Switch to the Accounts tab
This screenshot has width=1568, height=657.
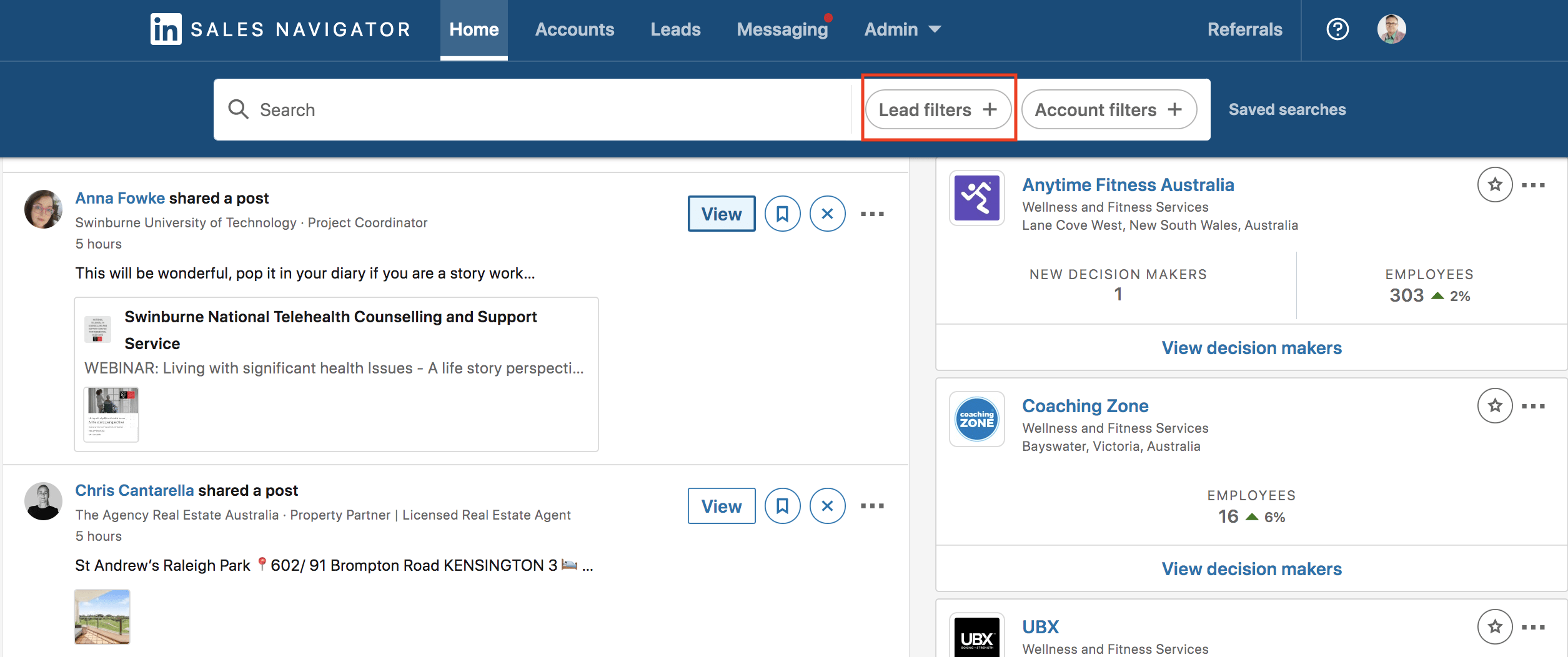tap(575, 29)
